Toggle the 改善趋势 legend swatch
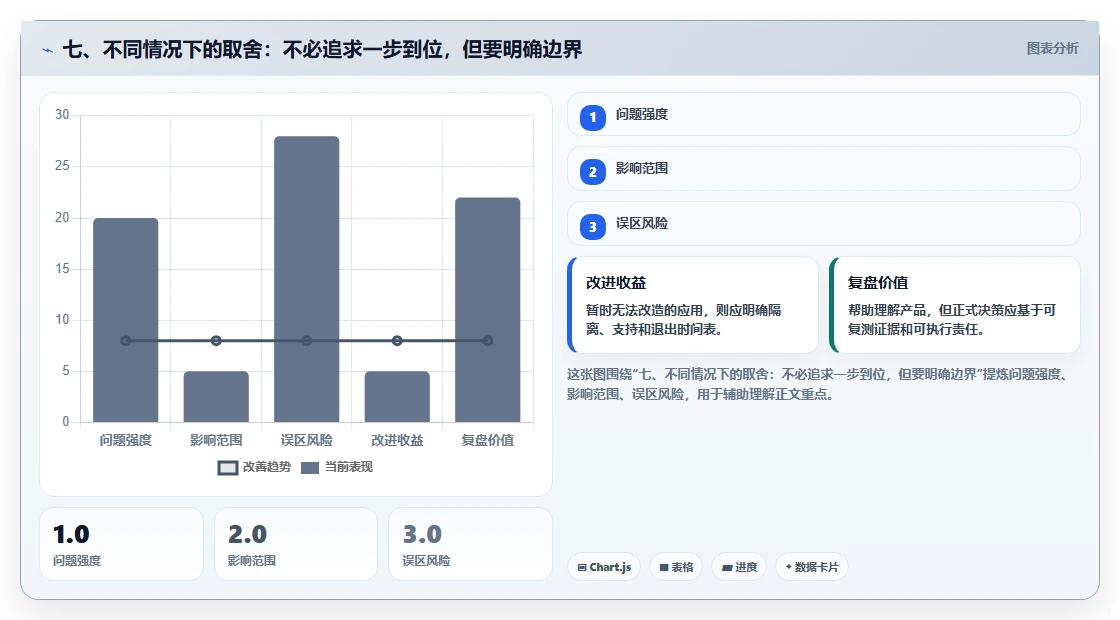This screenshot has height=620, width=1120. [x=227, y=468]
